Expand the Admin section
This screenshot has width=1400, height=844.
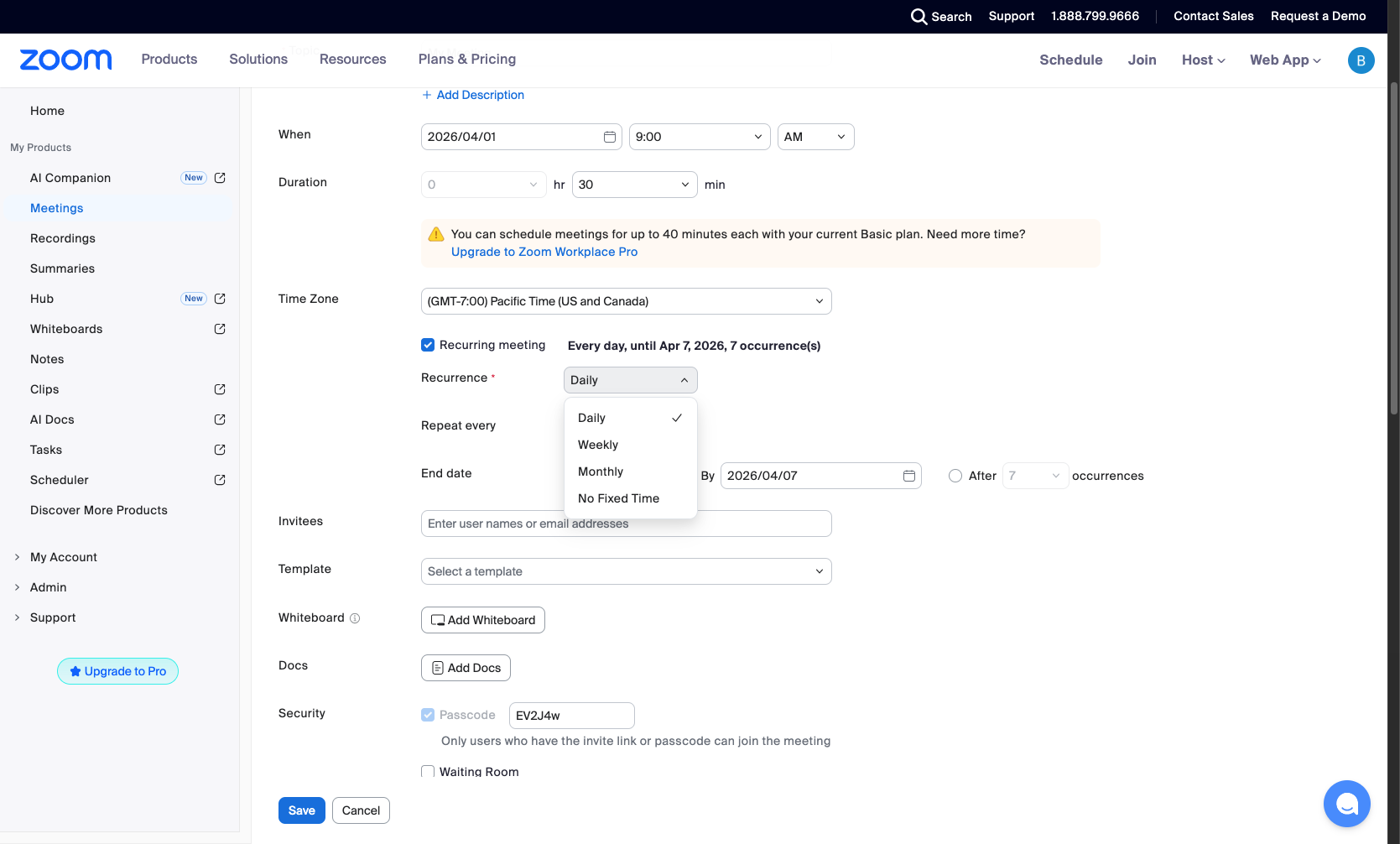40,587
